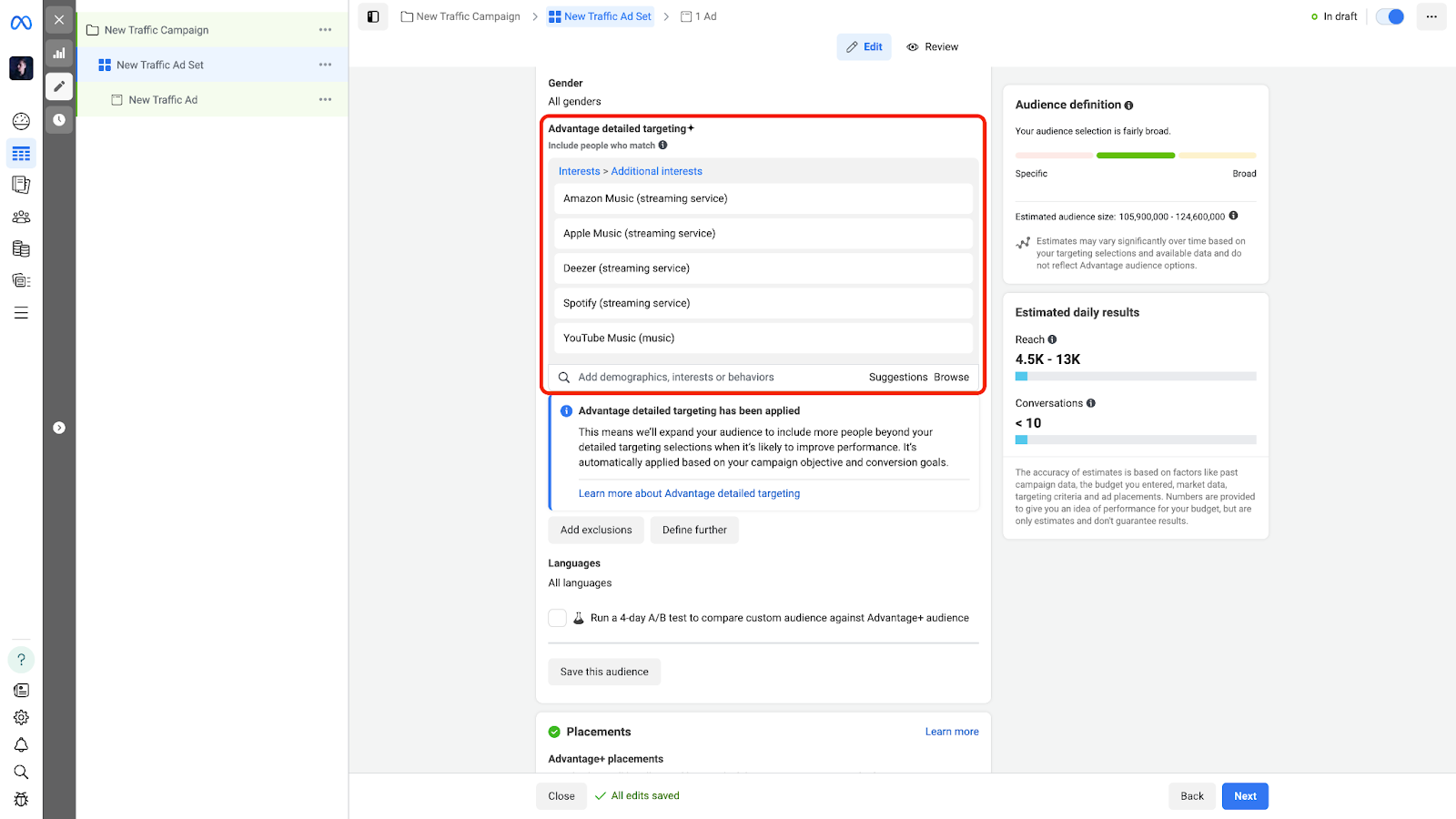Screen dimensions: 1456x819
Task: Select YouTube Music (music) interest
Action: click(763, 339)
